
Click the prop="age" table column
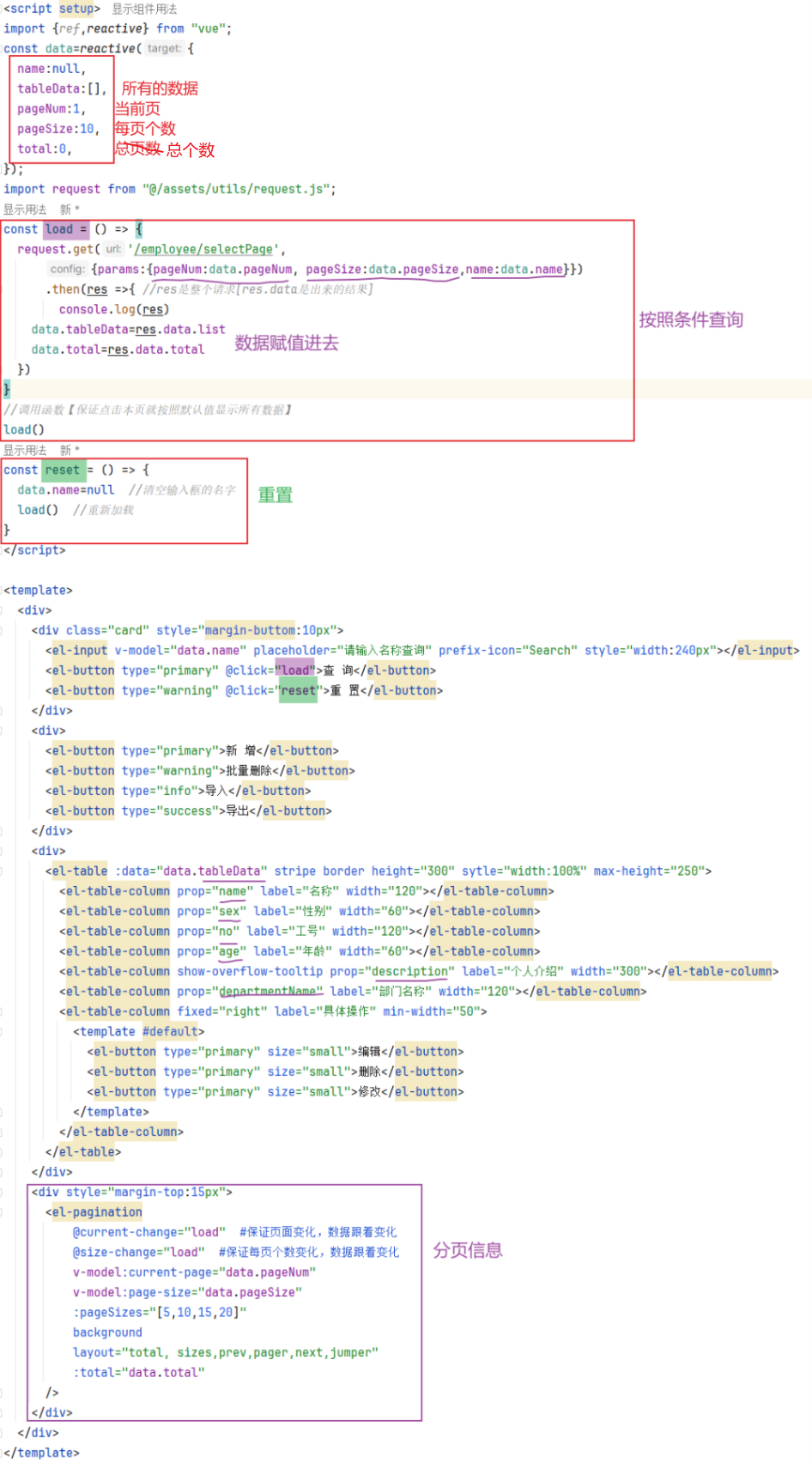pyautogui.click(x=300, y=951)
